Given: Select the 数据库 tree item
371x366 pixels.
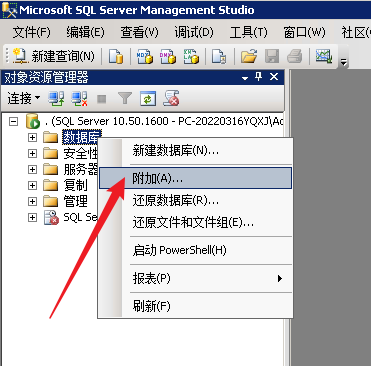Looking at the screenshot, I should (x=82, y=137).
